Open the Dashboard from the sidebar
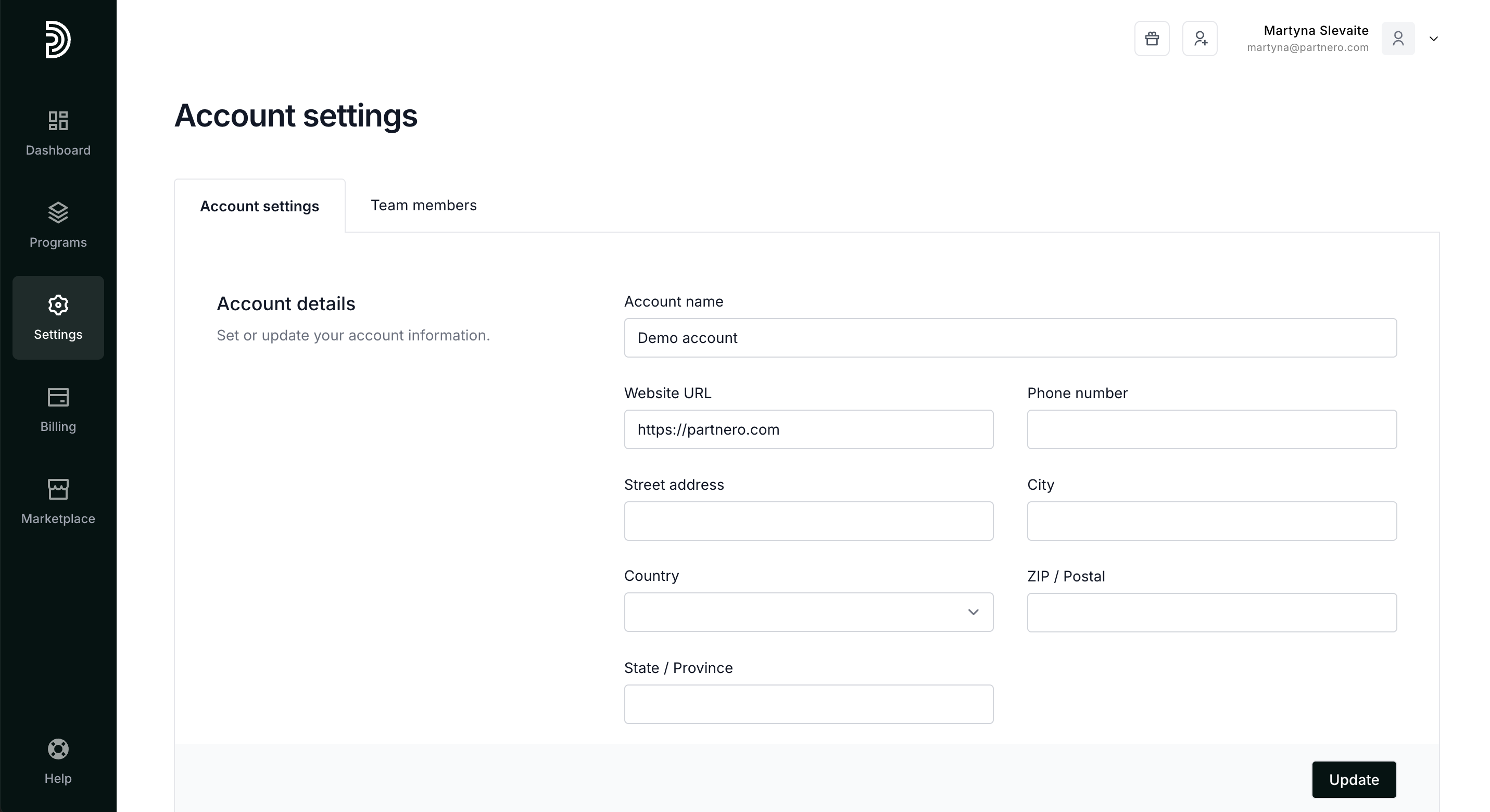The height and width of the screenshot is (812, 1490). pyautogui.click(x=58, y=134)
